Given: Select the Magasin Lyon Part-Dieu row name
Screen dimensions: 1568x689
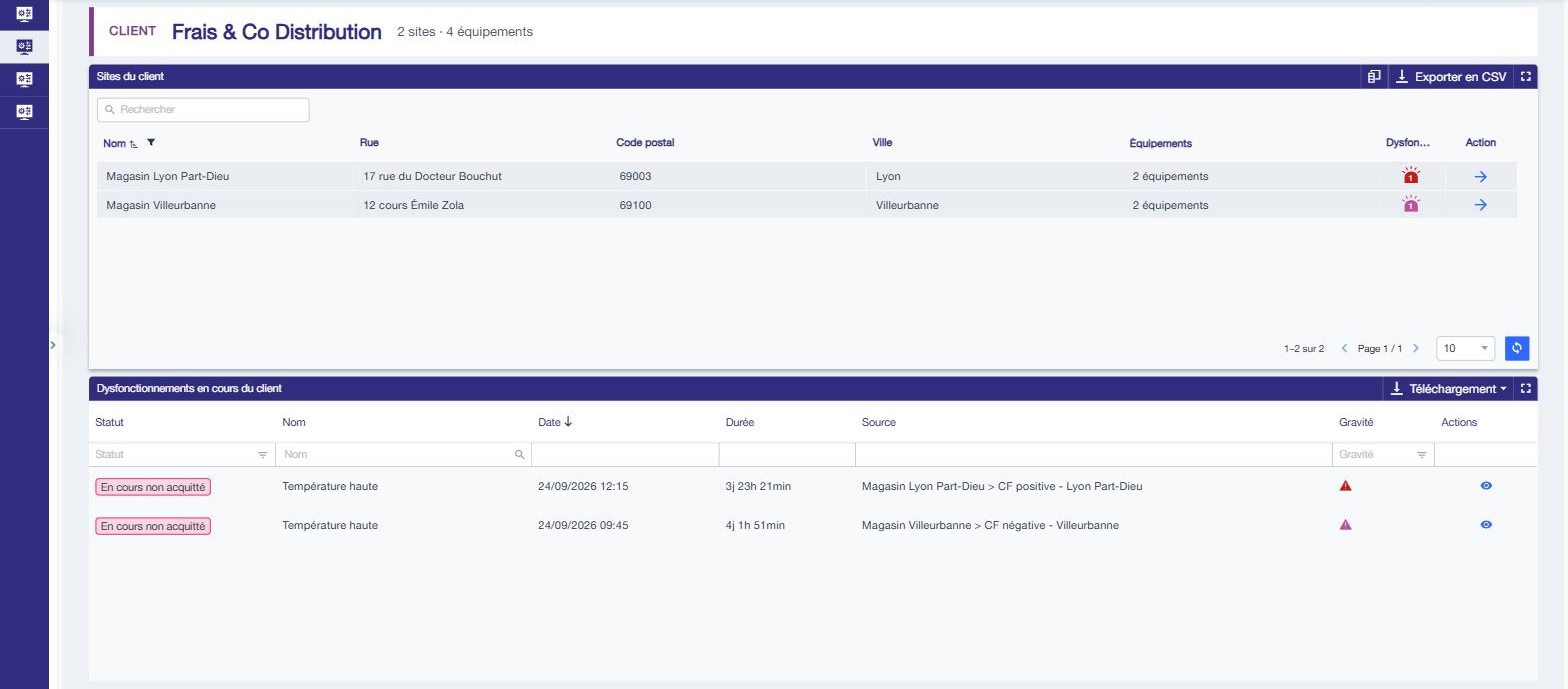Looking at the screenshot, I should [168, 176].
